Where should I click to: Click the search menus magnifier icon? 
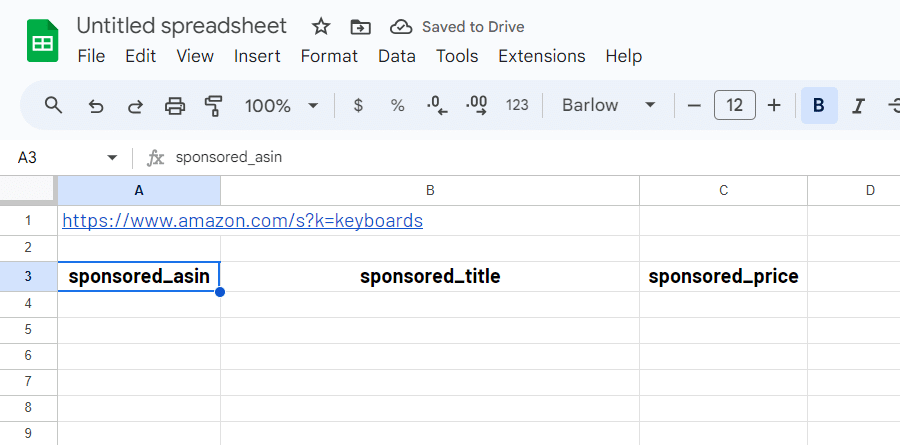point(54,105)
